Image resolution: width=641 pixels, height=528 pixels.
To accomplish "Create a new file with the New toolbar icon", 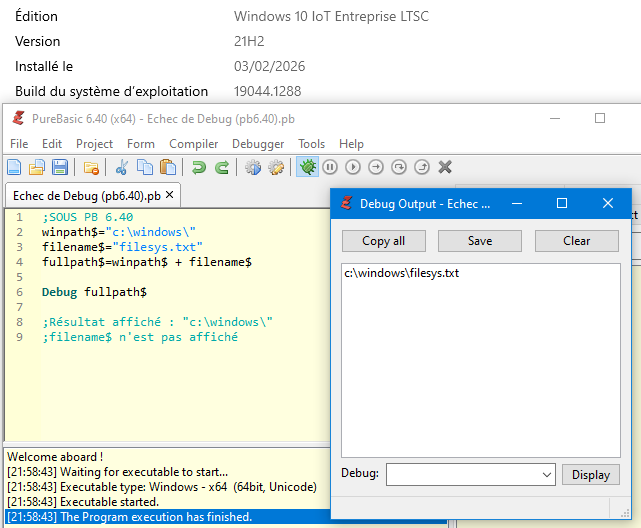I will pyautogui.click(x=14, y=168).
